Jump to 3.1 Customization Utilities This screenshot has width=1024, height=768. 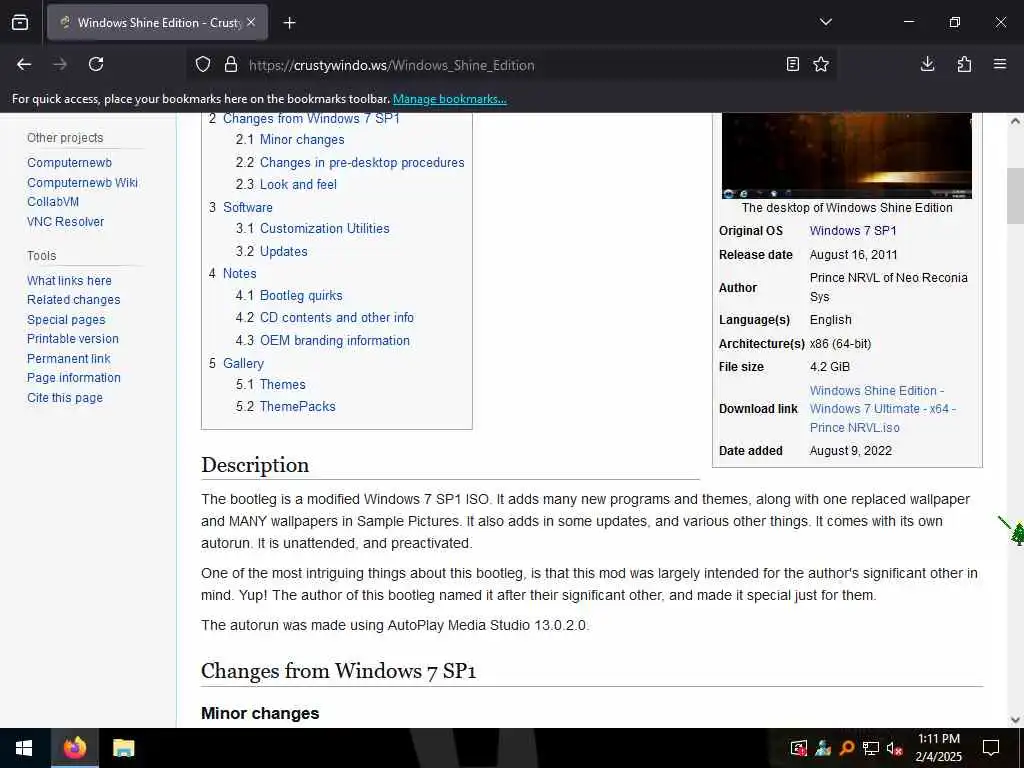tap(313, 229)
